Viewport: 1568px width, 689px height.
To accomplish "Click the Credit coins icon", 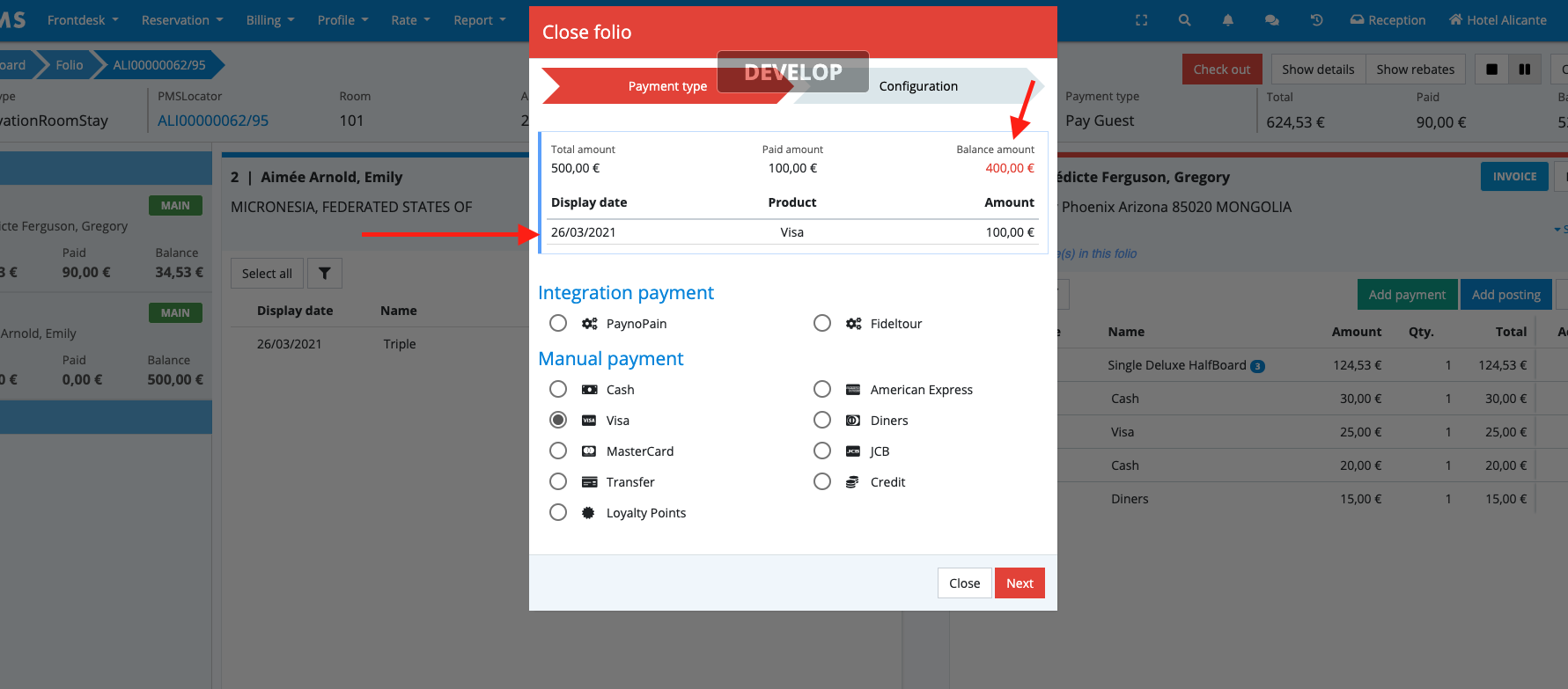I will click(852, 482).
